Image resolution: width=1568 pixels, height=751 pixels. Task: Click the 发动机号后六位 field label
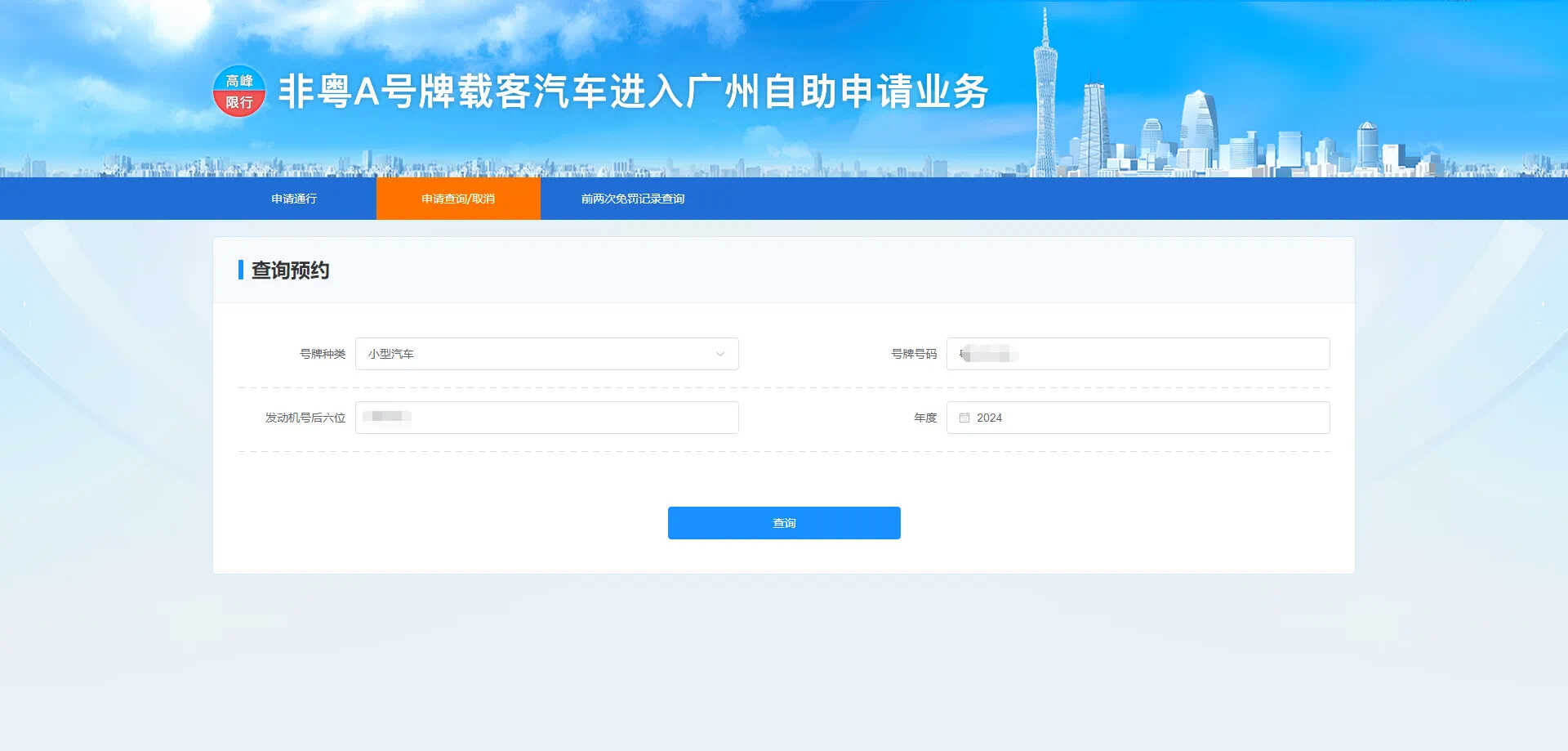305,418
